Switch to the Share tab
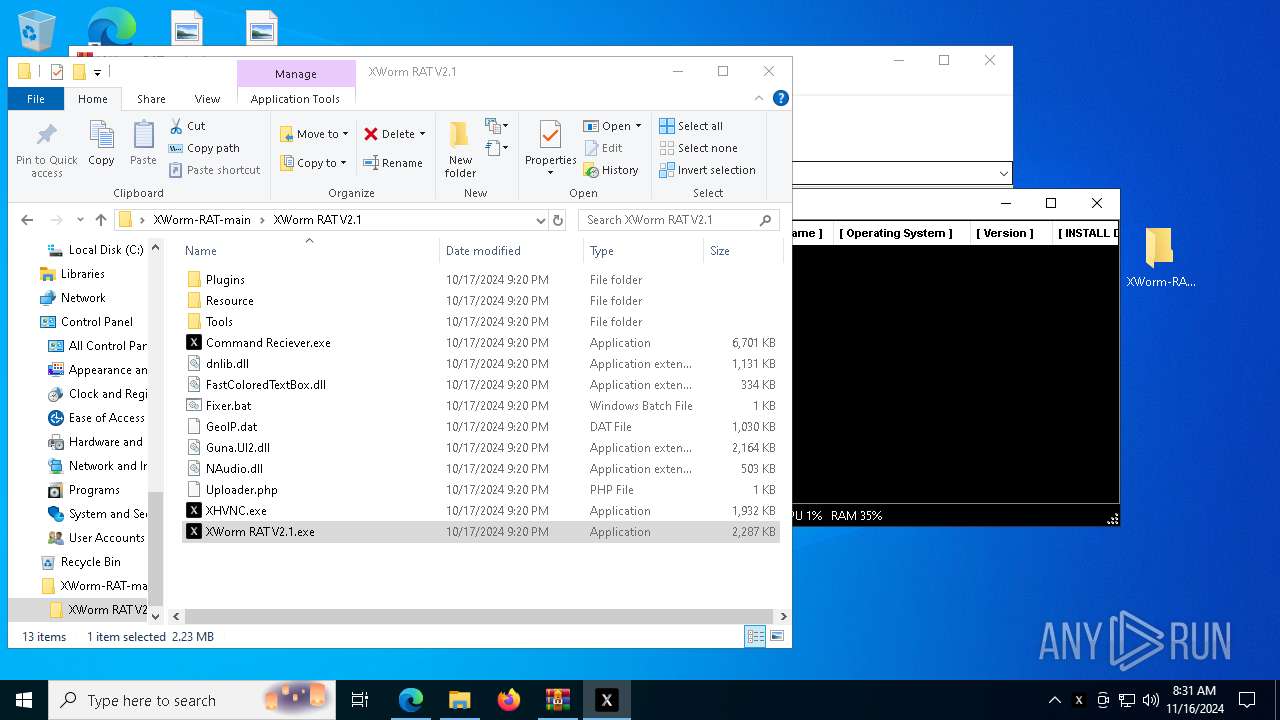Image resolution: width=1280 pixels, height=720 pixels. tap(151, 99)
